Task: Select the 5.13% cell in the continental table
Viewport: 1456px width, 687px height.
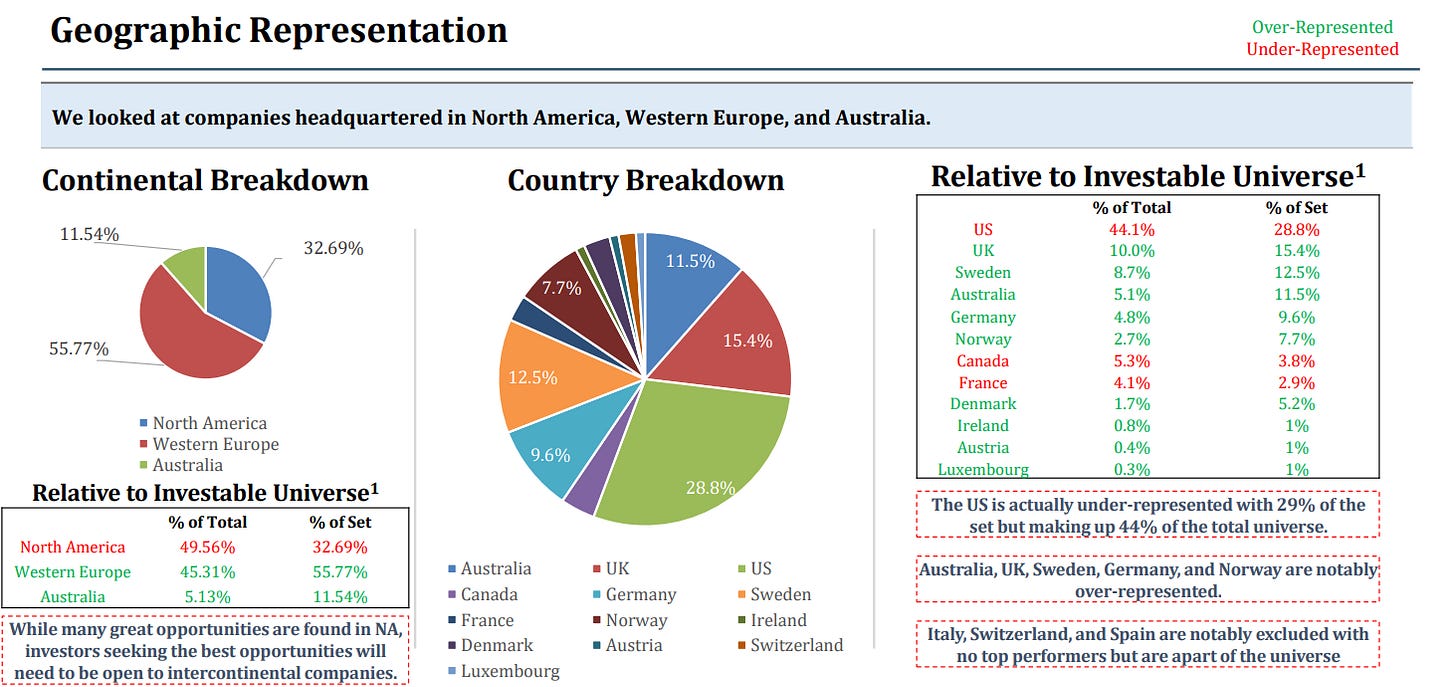Action: click(x=208, y=597)
